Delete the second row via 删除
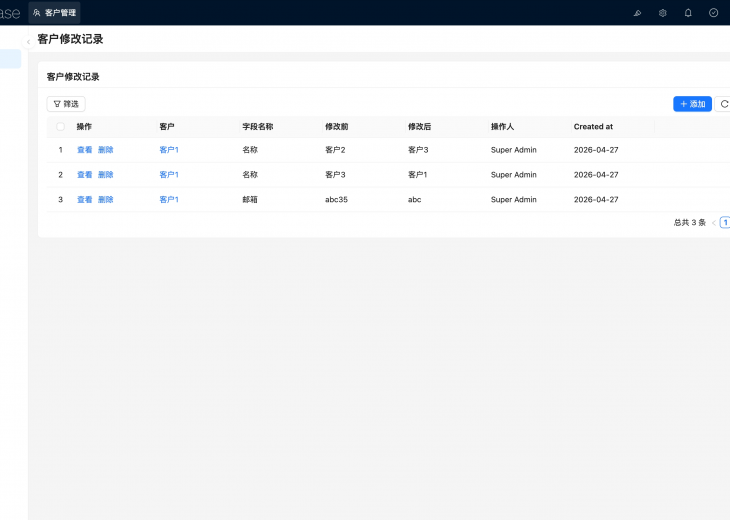 pyautogui.click(x=105, y=175)
